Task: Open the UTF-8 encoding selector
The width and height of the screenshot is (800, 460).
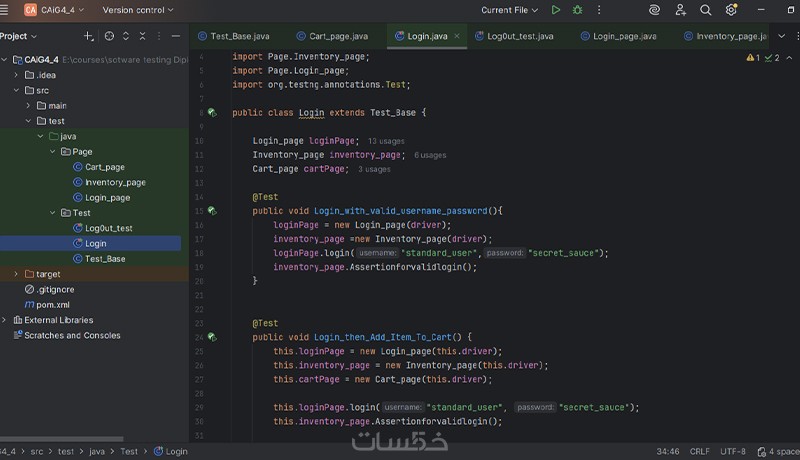Action: [733, 451]
